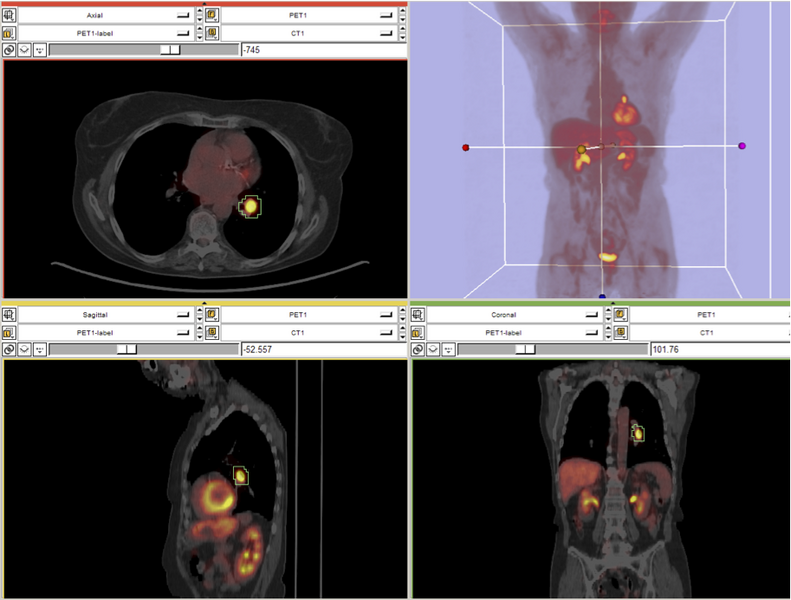Open CT1 background dropdown in Sagittal panel
Viewport: 791px width, 600px height.
point(310,333)
